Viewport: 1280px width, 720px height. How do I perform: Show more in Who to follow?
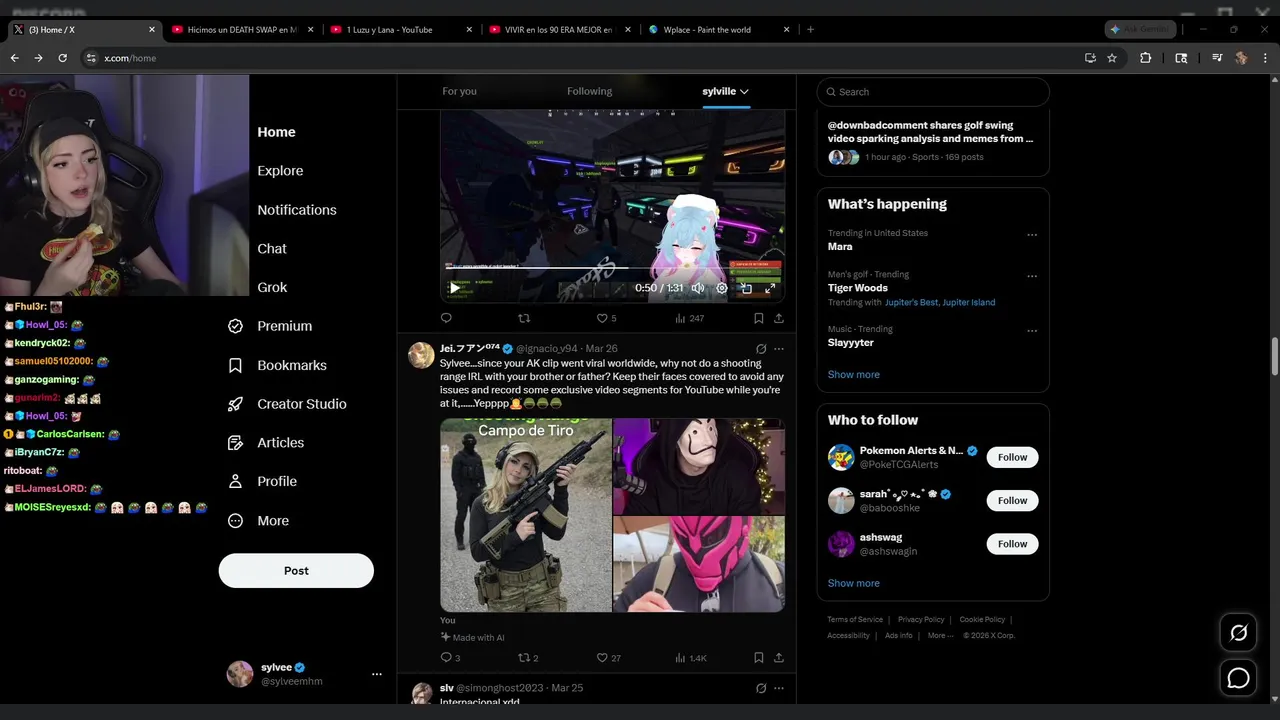point(854,583)
